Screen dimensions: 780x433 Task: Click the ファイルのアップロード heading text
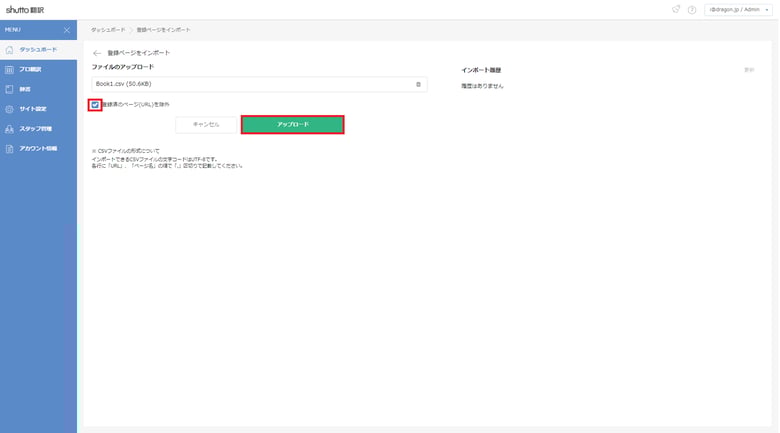point(123,67)
